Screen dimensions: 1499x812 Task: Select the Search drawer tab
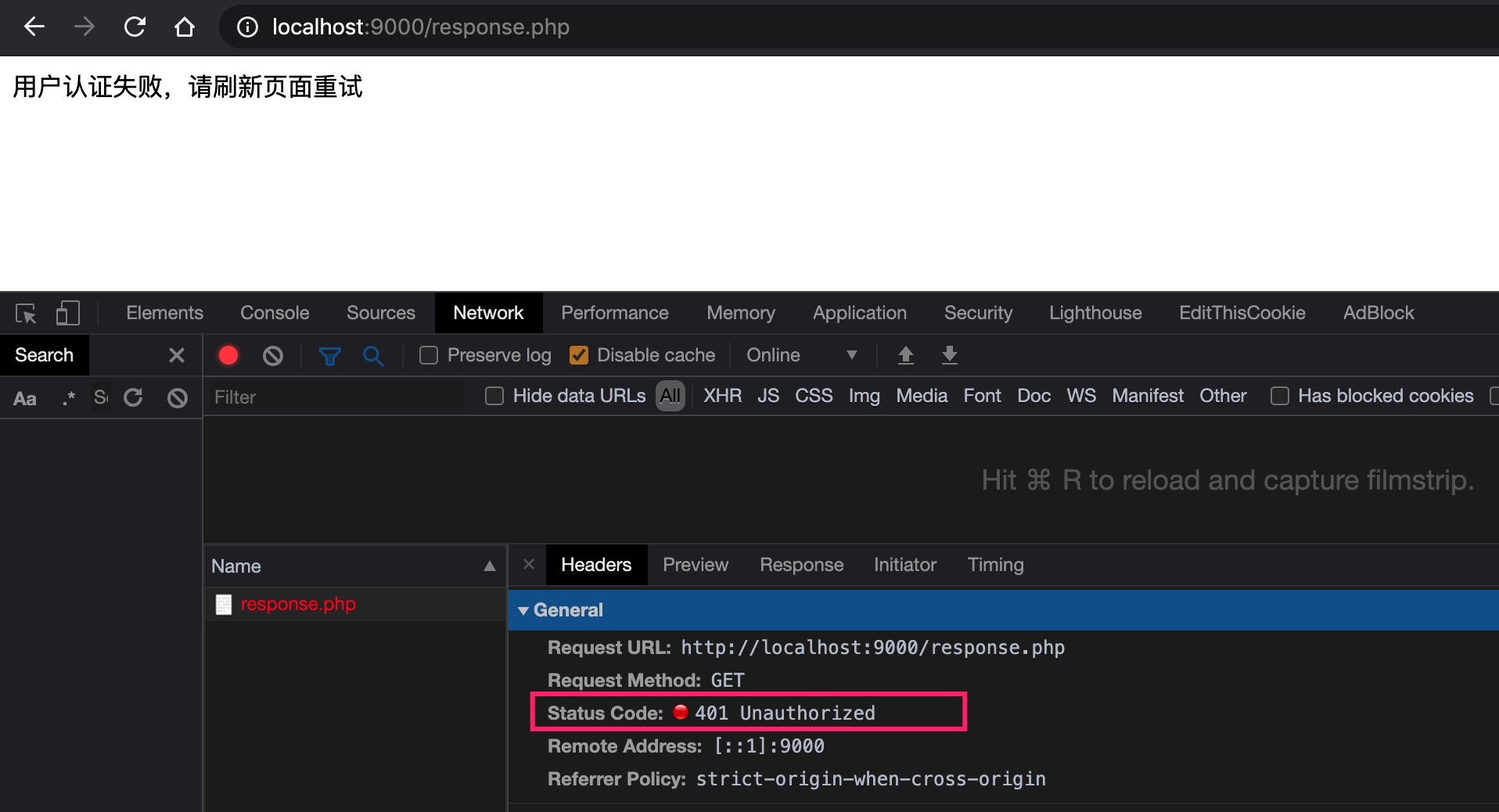point(44,355)
